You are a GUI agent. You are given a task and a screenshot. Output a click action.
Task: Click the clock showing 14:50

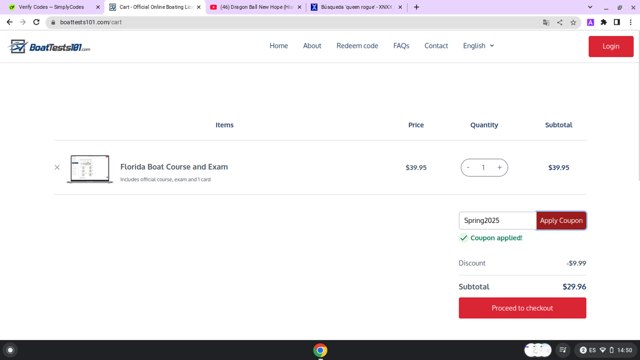[x=624, y=350]
